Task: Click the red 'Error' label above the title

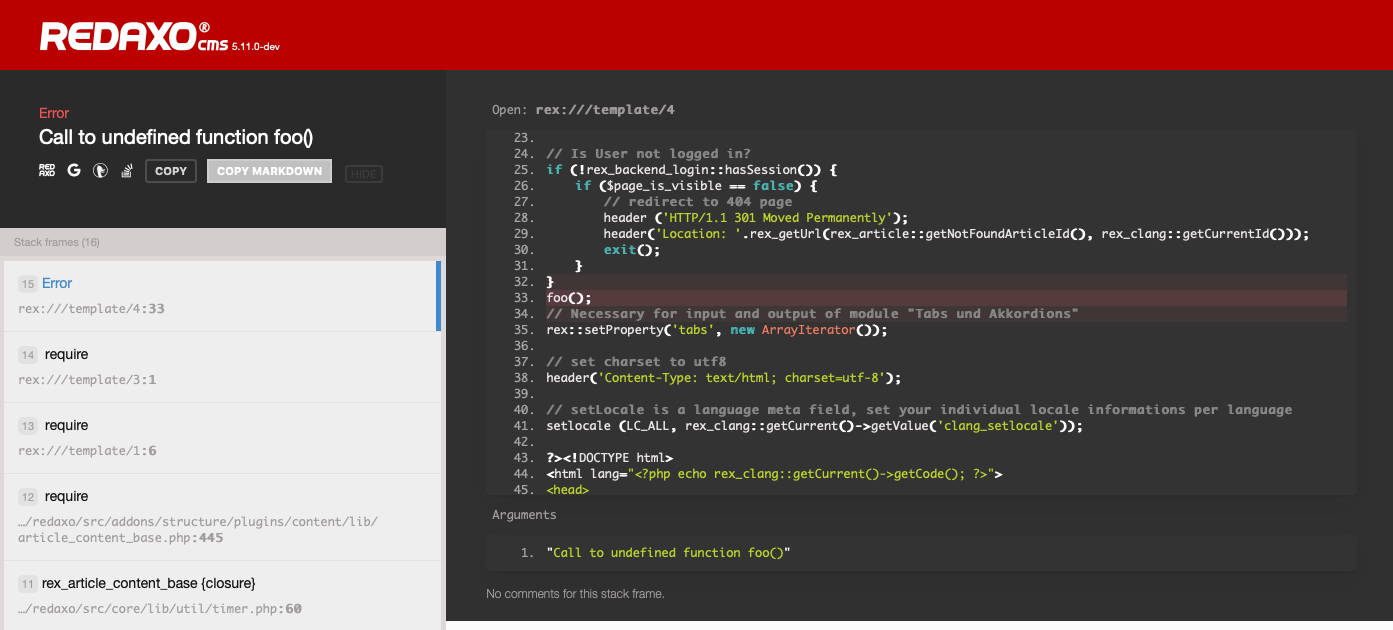Action: tap(54, 113)
